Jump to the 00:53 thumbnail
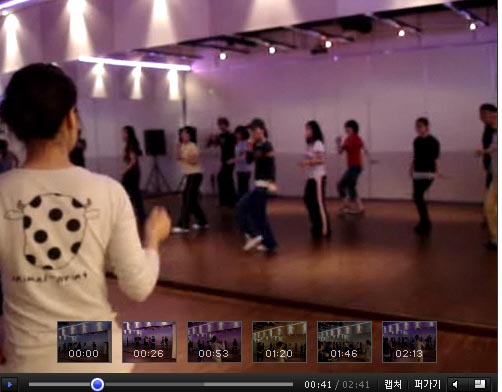The height and width of the screenshot is (392, 502). coord(214,342)
